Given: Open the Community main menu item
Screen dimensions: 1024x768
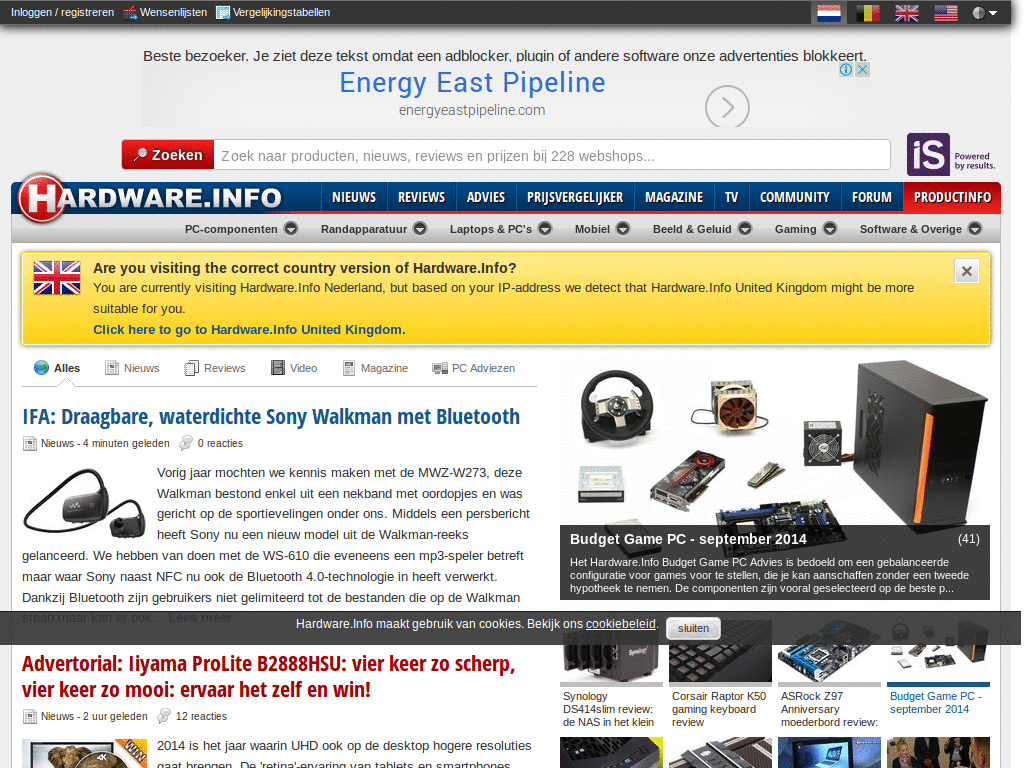Looking at the screenshot, I should [x=795, y=197].
